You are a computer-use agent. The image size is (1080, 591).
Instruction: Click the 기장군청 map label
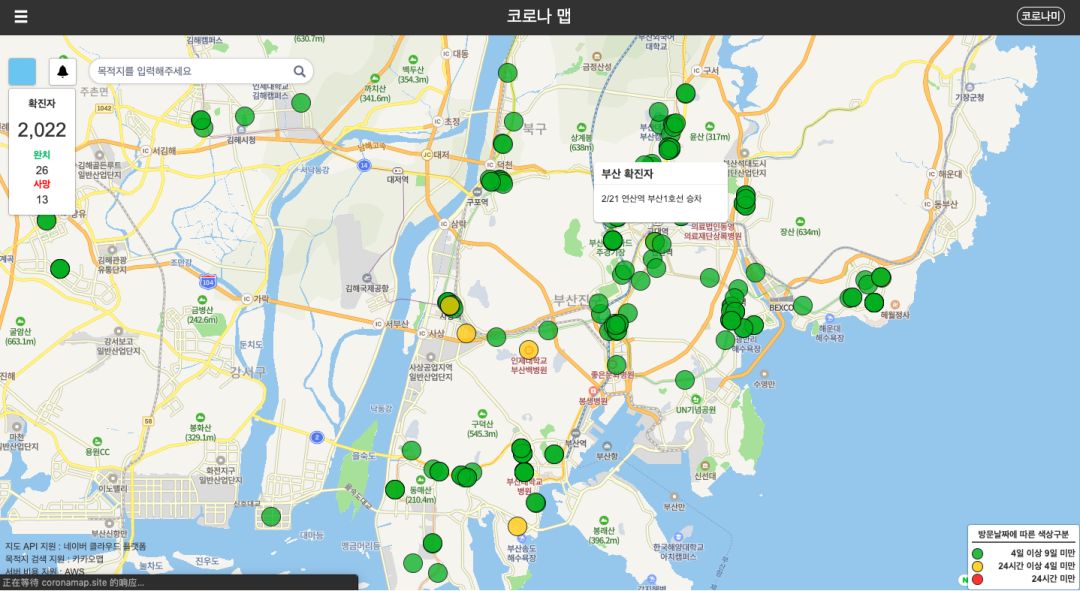coord(969,98)
